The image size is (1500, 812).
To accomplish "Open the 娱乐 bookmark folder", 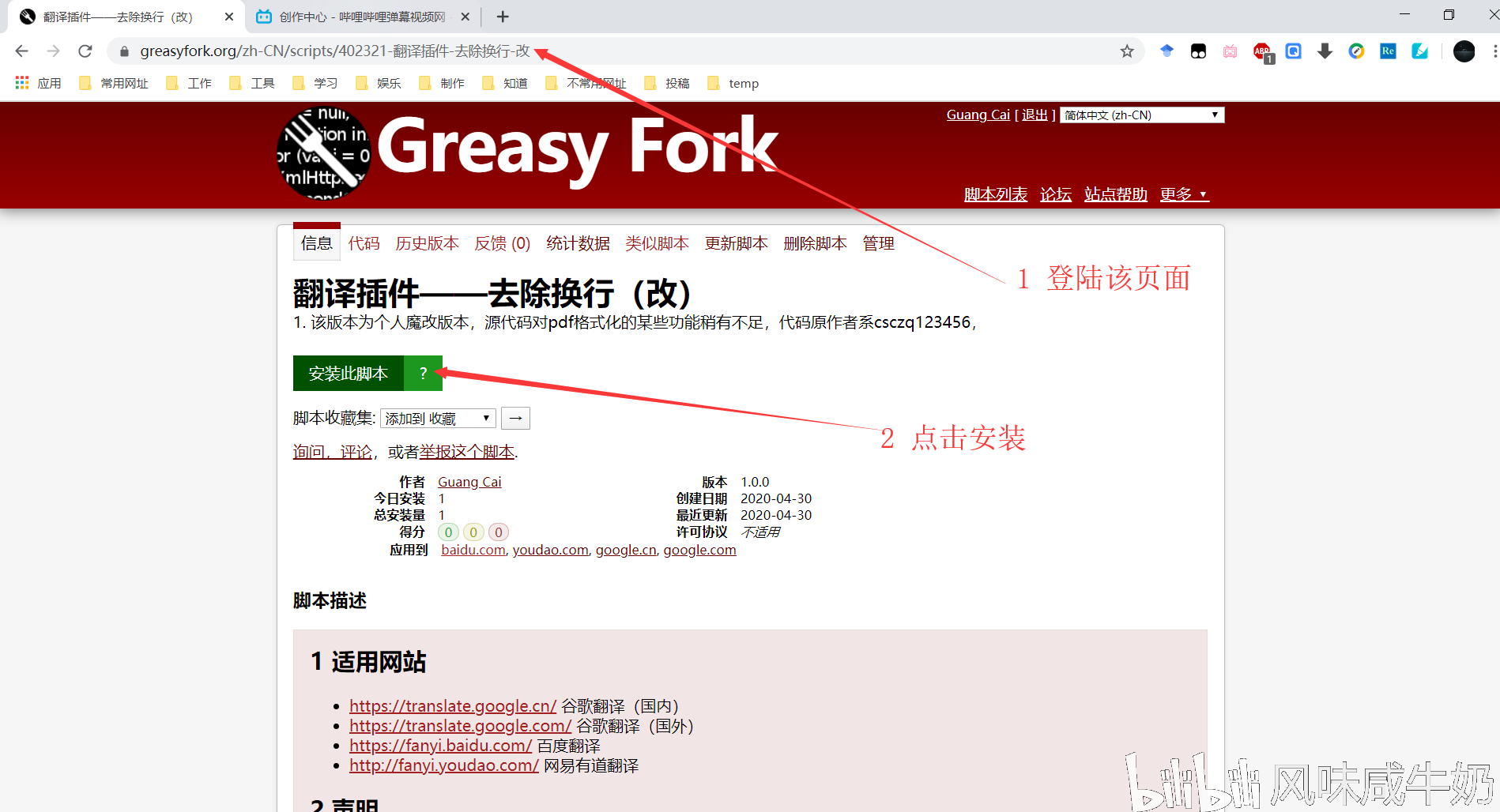I will (379, 83).
